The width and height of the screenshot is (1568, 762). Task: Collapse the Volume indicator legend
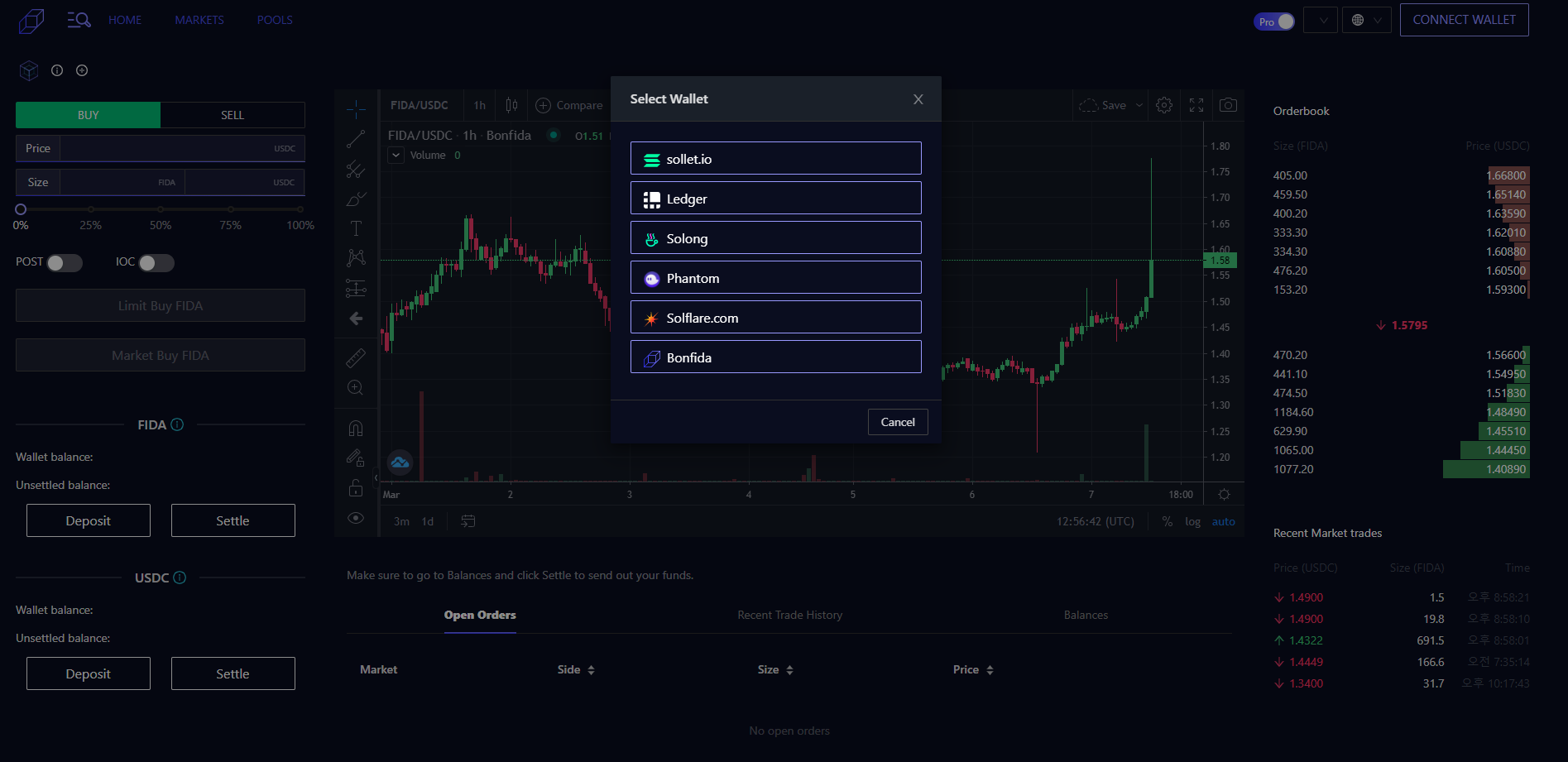coord(396,155)
